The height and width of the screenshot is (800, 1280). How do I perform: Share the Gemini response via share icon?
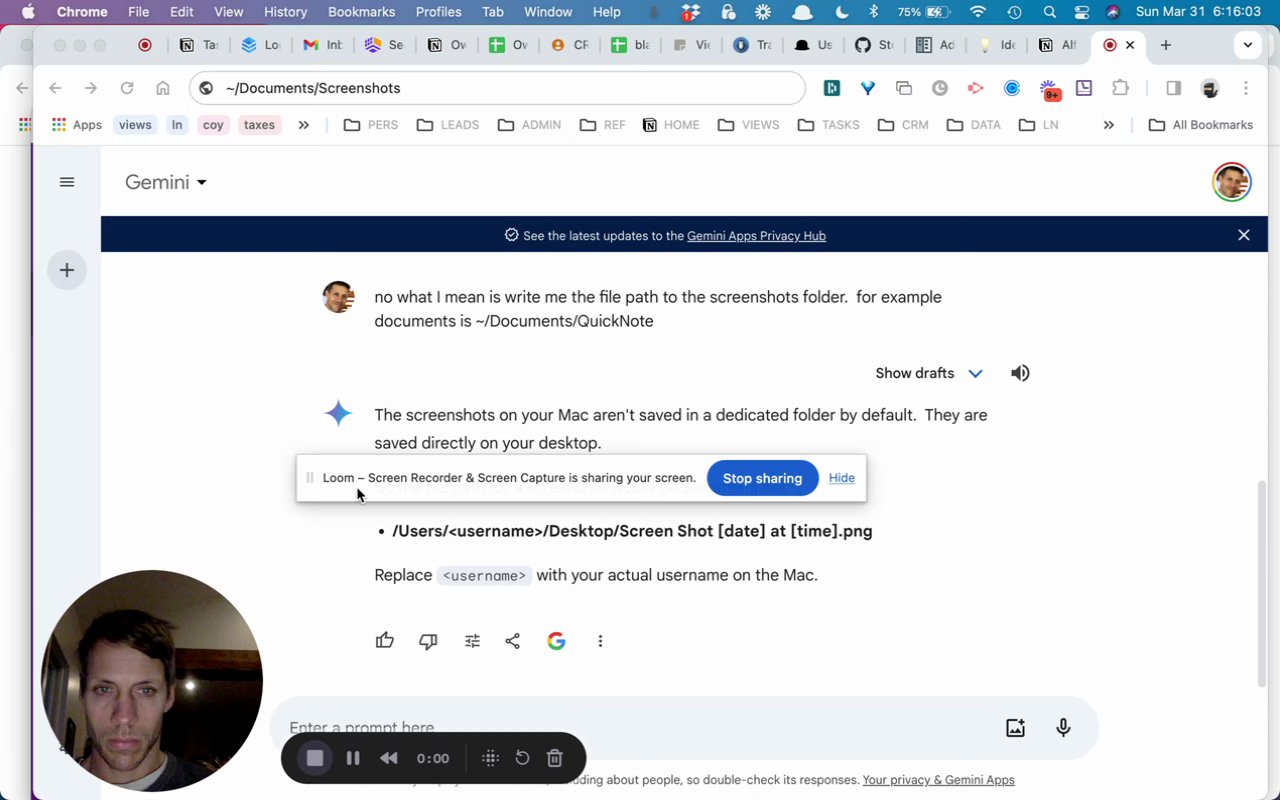(x=513, y=641)
